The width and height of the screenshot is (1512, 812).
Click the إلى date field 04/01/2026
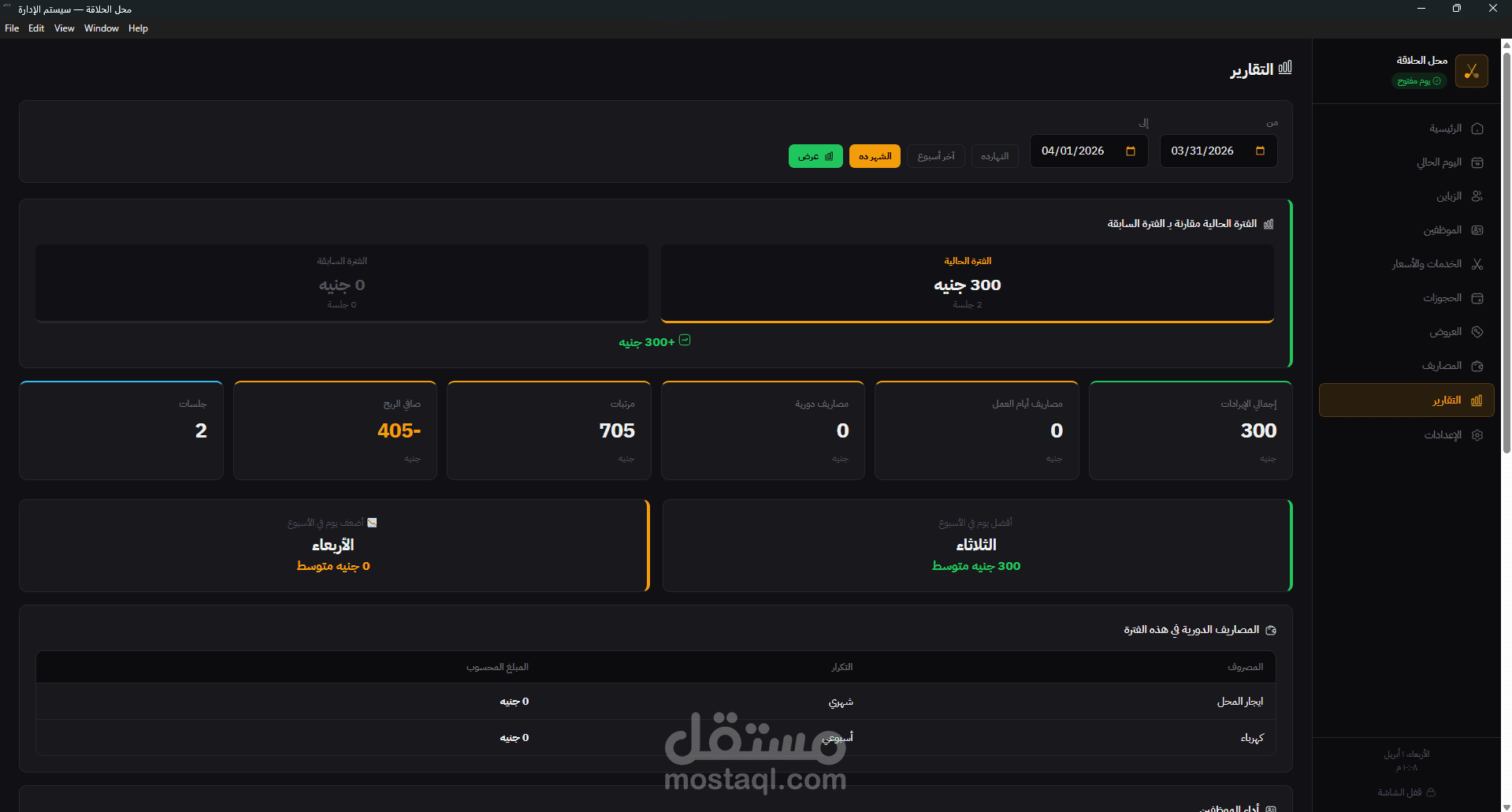click(1089, 151)
